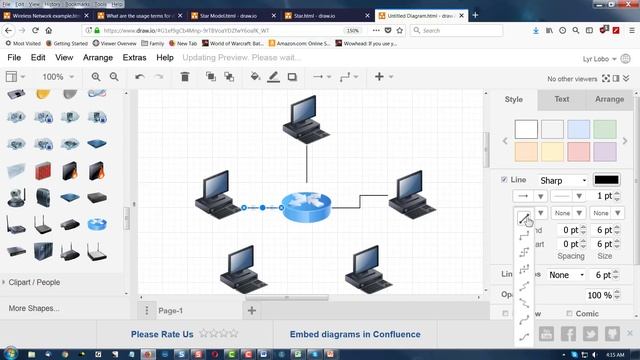Viewport: 640px width, 360px height.
Task: Click the redo arrow icon
Action: (159, 77)
